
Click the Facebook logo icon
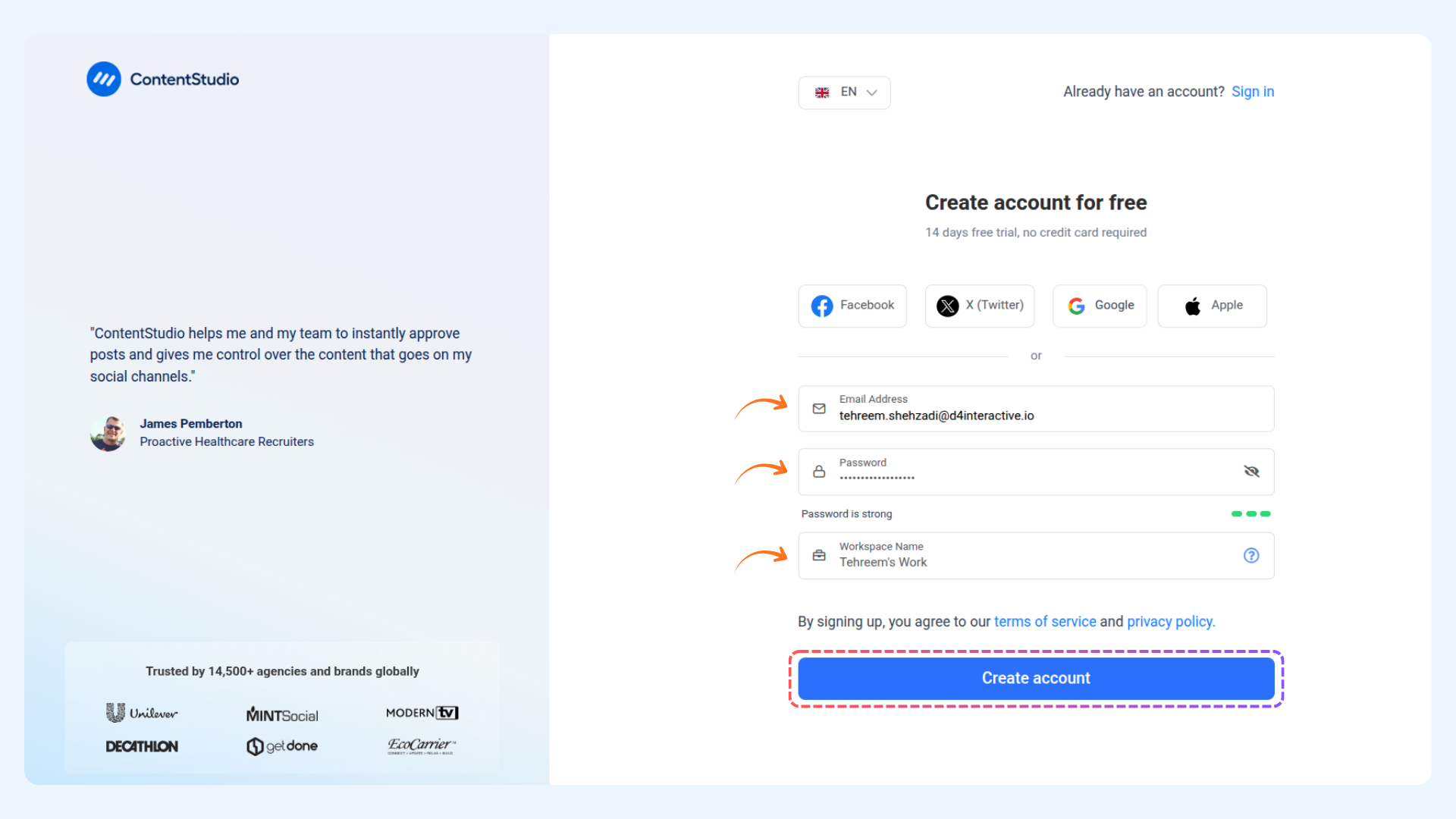(822, 306)
